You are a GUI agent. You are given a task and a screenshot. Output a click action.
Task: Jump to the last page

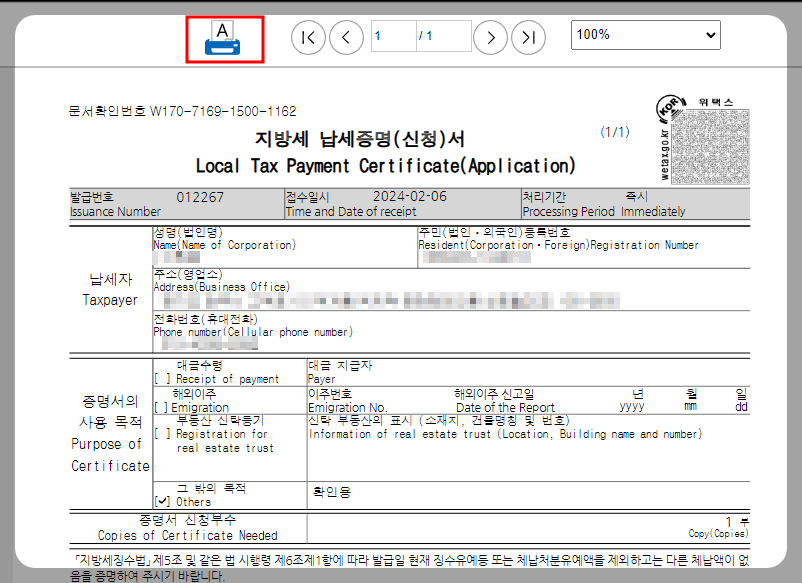click(x=528, y=36)
